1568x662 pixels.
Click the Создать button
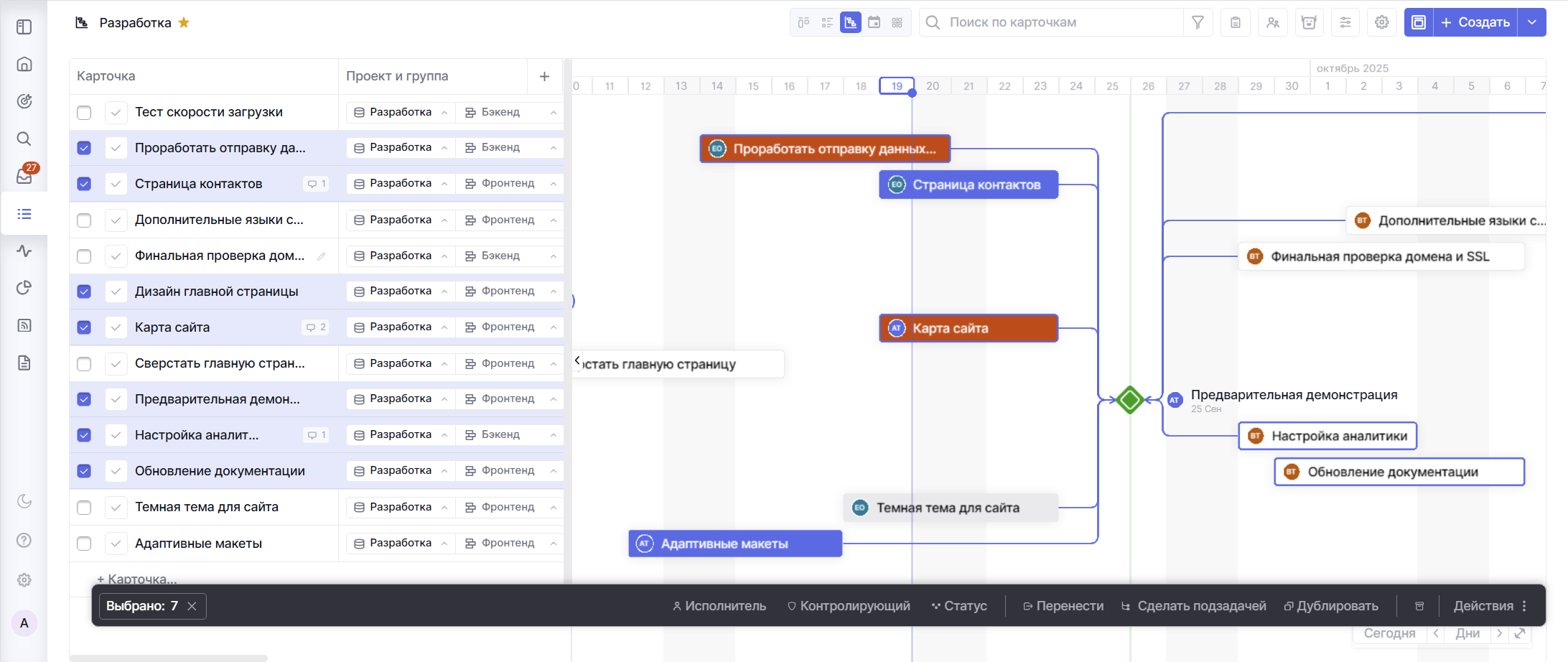pyautogui.click(x=1475, y=22)
